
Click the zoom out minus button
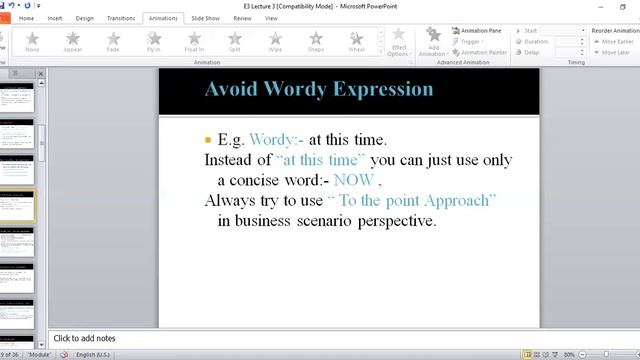582,355
